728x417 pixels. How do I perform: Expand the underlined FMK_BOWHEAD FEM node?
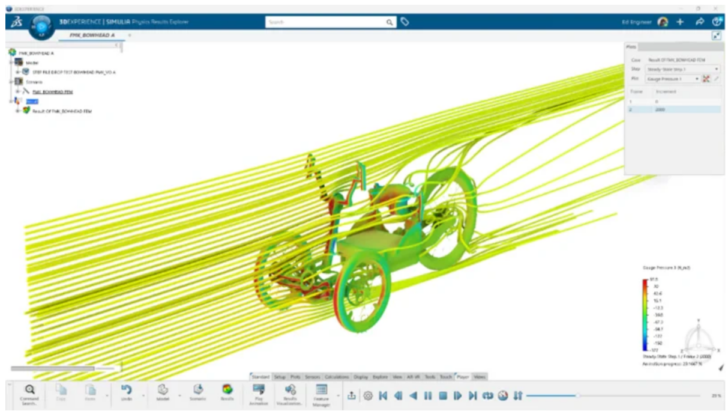(18, 91)
